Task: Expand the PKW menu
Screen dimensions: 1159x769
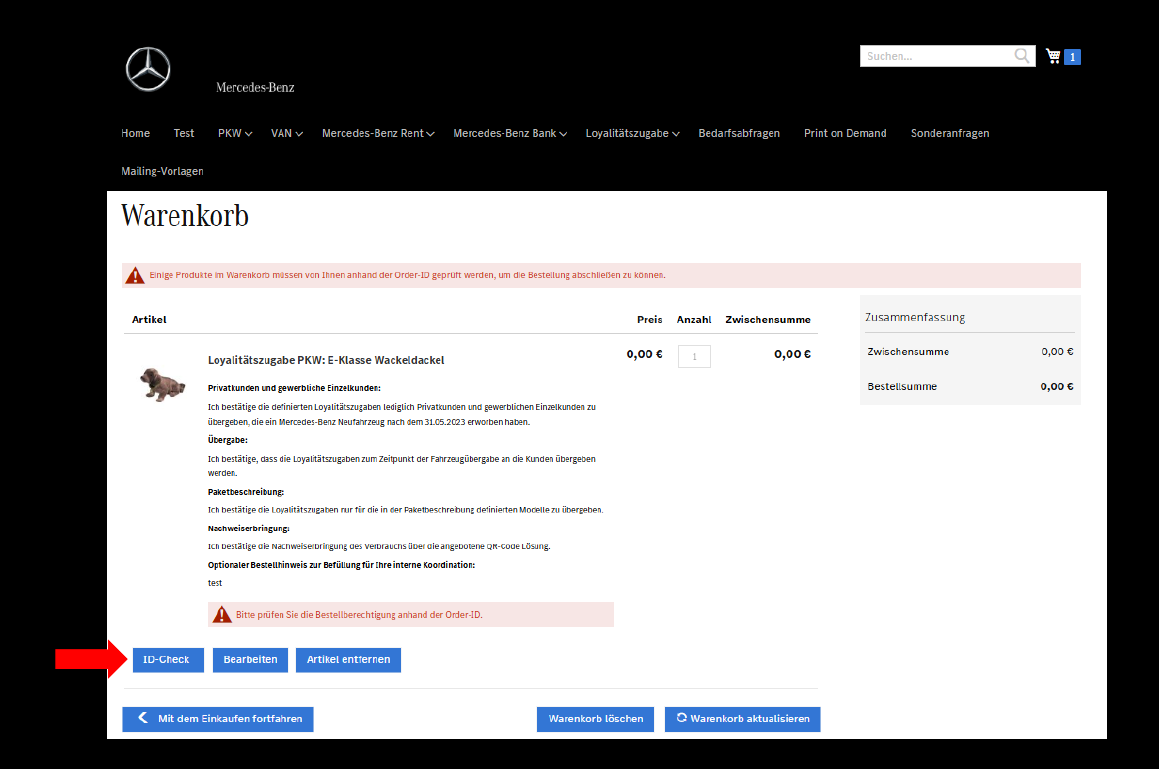Action: (x=235, y=133)
